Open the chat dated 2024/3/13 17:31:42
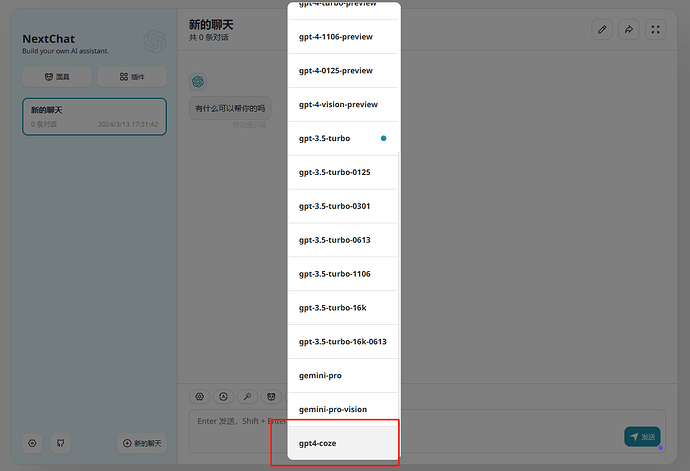Screen dimensions: 690x471 [95, 117]
